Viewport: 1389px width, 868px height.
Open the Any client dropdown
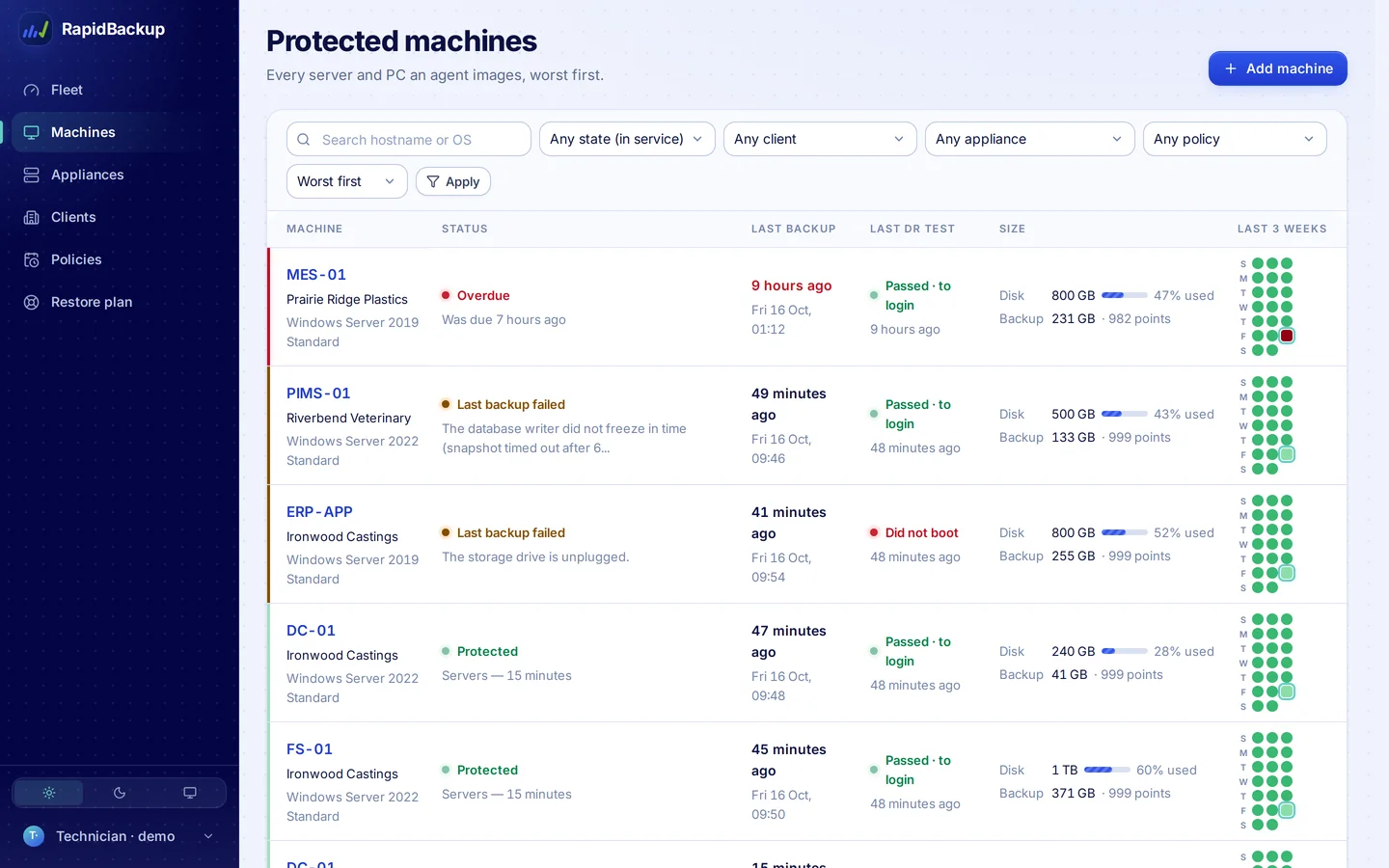pyautogui.click(x=820, y=139)
